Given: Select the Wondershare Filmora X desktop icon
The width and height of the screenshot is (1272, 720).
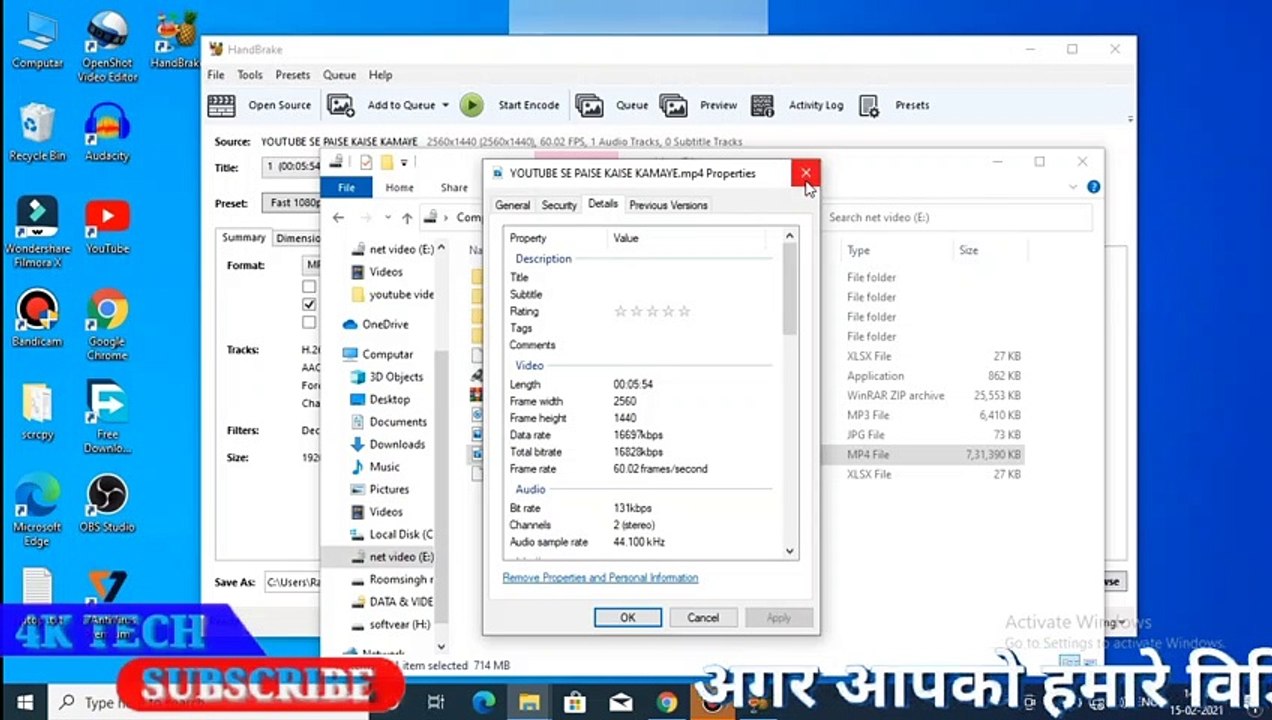Looking at the screenshot, I should pos(37,232).
